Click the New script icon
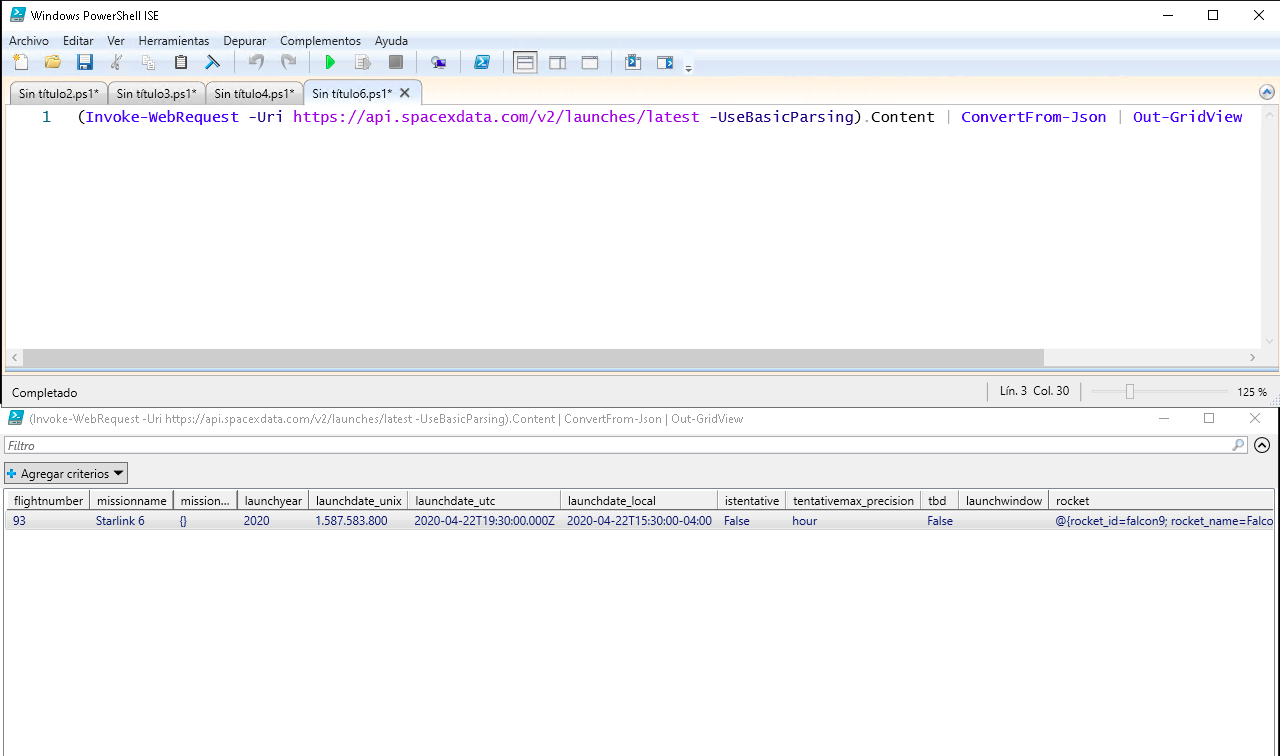The image size is (1280, 756). 20,63
